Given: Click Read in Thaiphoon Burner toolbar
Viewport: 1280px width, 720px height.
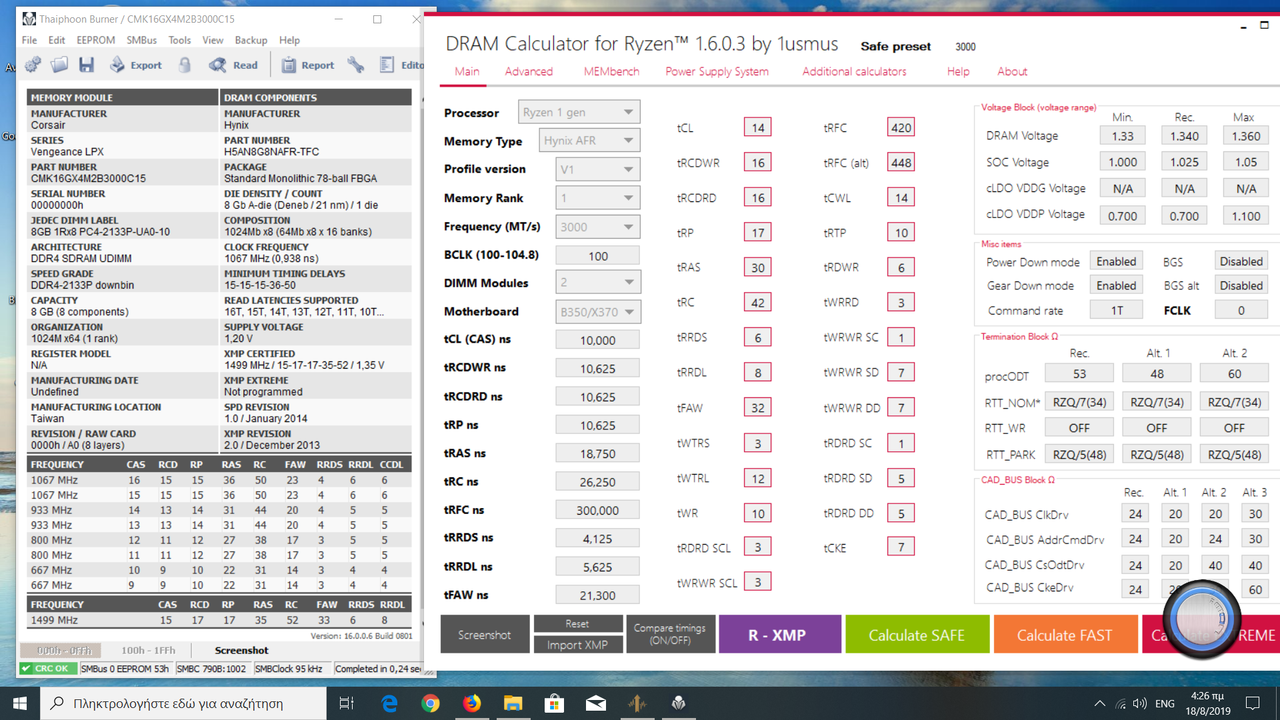Looking at the screenshot, I should coord(233,65).
